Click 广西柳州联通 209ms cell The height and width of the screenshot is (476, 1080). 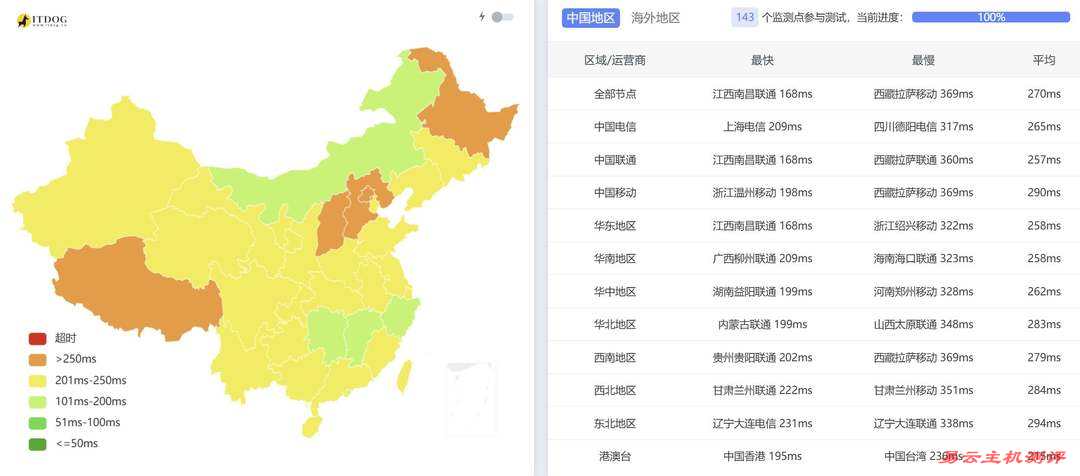762,259
